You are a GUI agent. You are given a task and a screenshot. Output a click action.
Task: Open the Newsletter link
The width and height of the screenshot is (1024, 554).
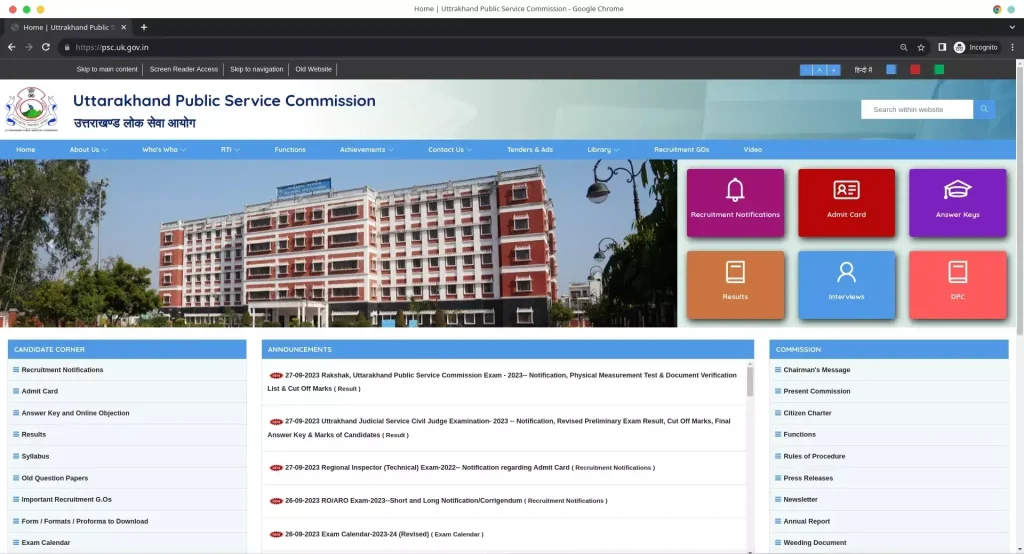(800, 500)
